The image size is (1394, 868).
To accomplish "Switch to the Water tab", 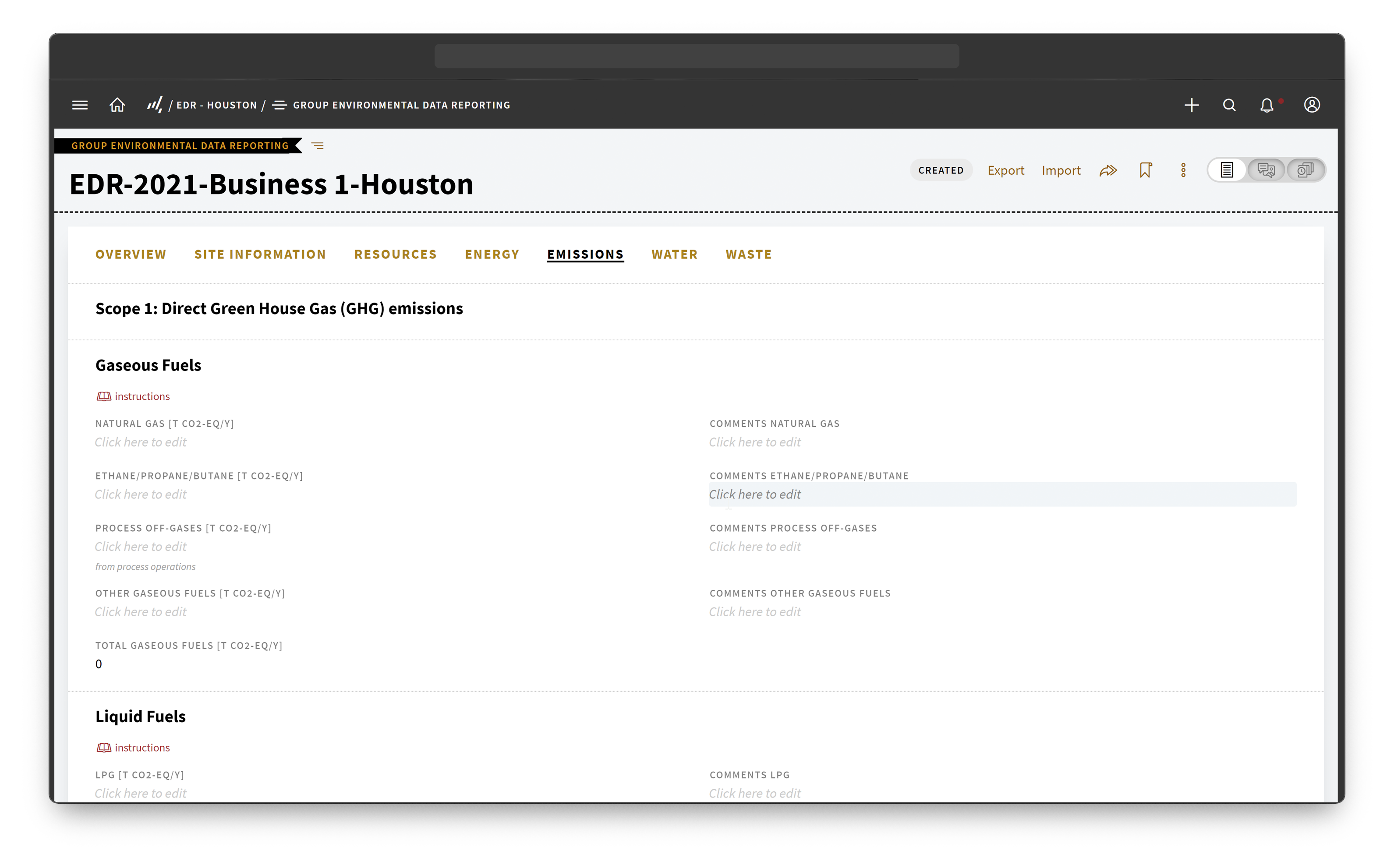I will [x=675, y=254].
